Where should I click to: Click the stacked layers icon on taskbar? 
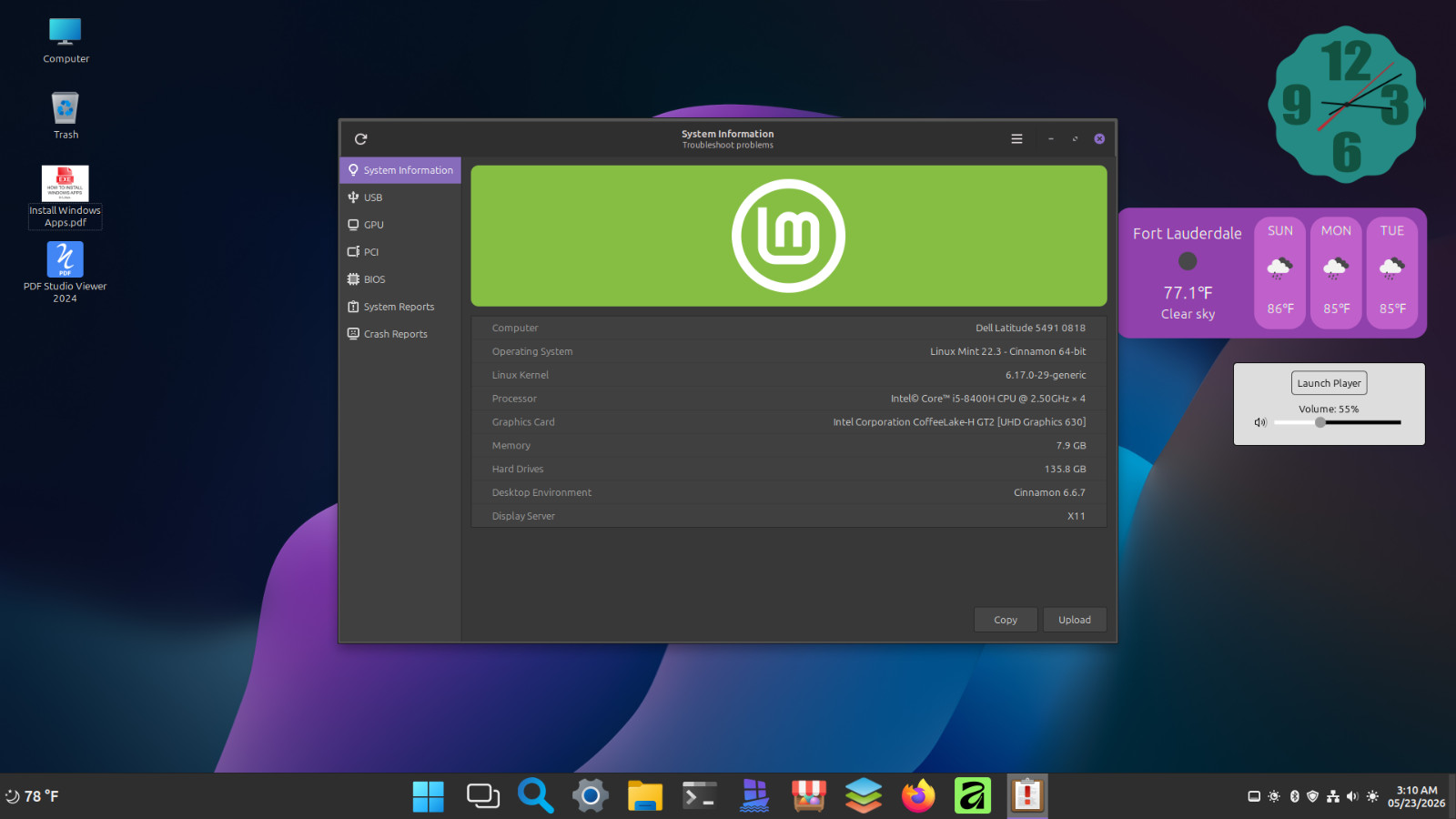coord(864,796)
